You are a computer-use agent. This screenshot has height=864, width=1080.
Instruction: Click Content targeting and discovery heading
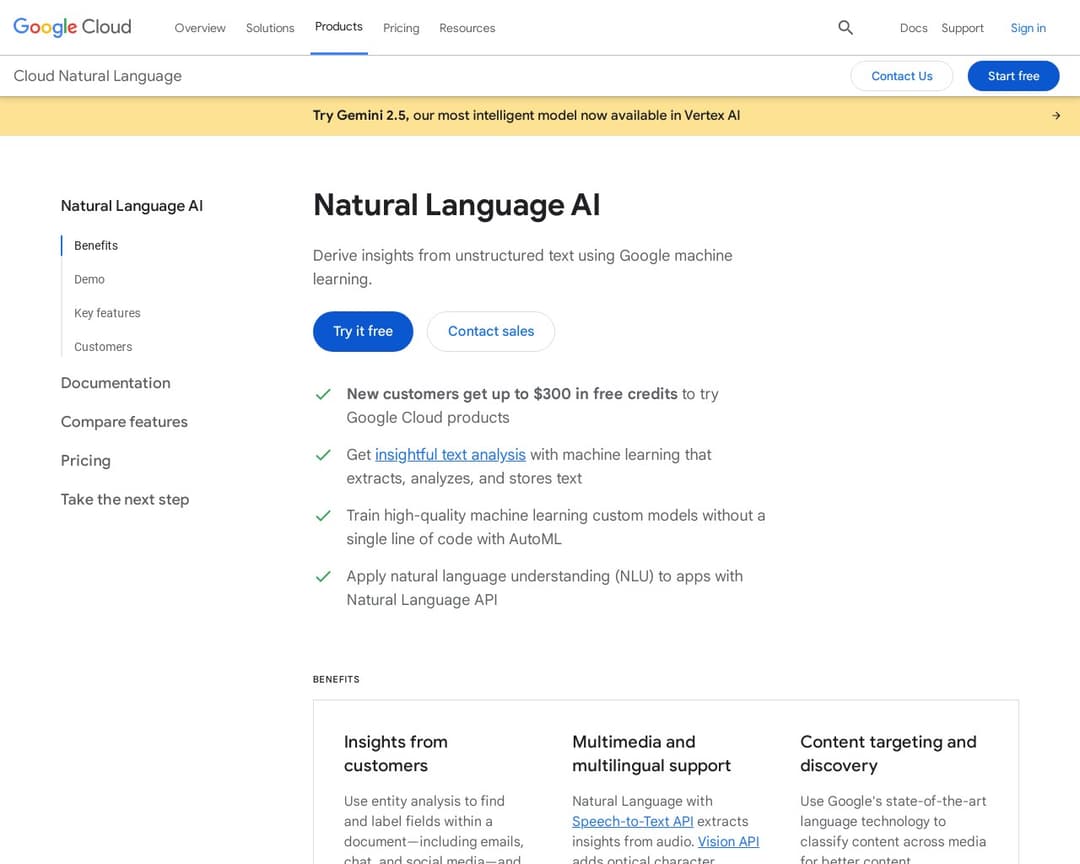(888, 754)
